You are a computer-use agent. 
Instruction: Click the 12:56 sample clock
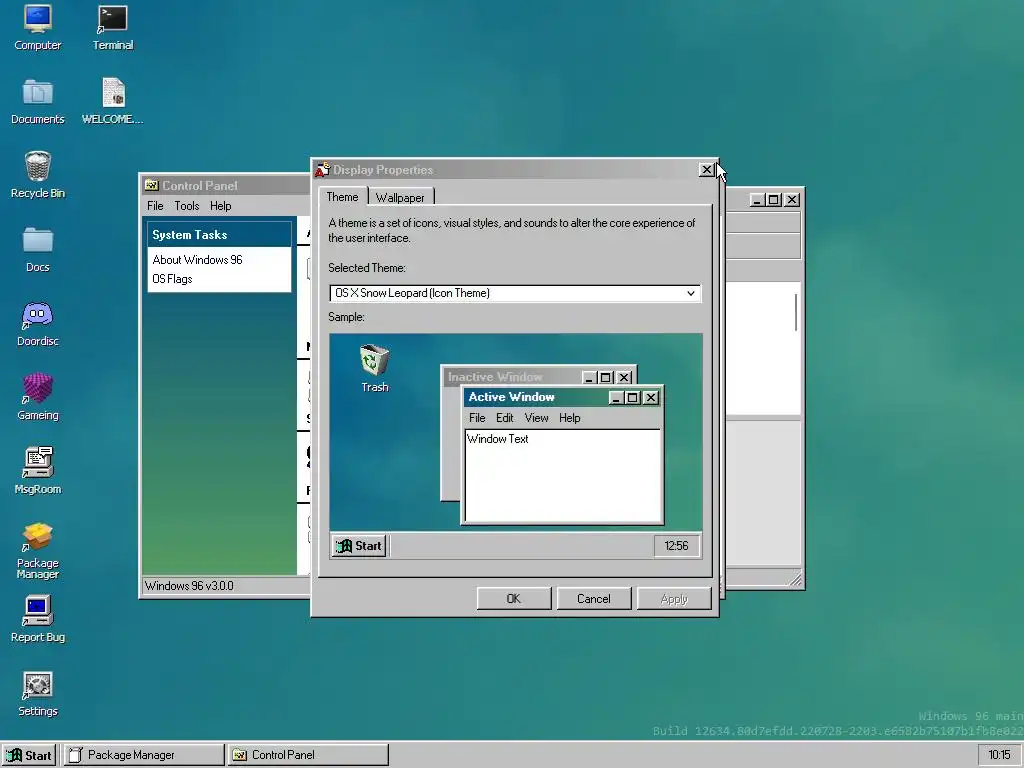click(x=677, y=546)
